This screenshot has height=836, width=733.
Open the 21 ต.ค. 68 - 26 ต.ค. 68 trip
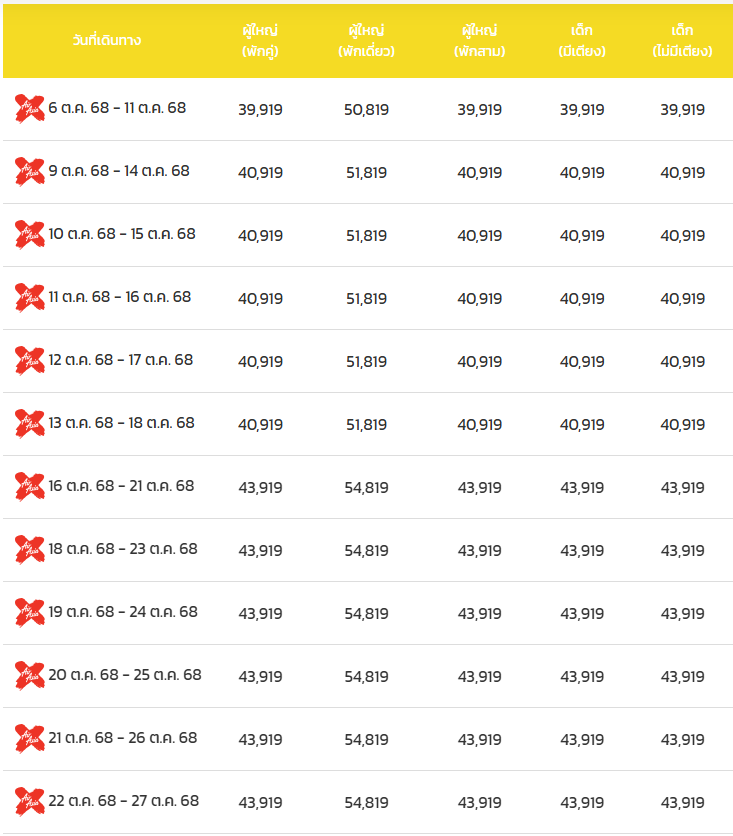[123, 738]
